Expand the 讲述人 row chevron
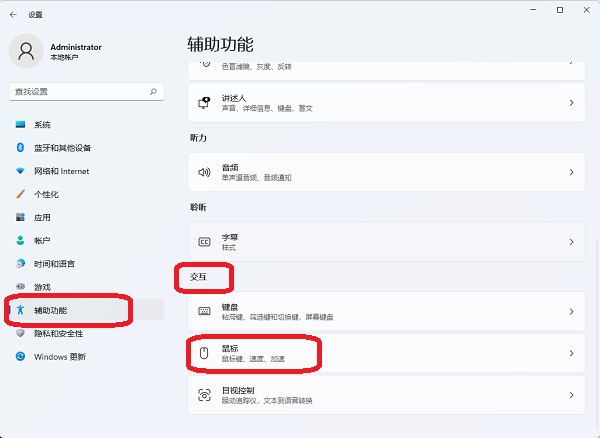Image resolution: width=600 pixels, height=438 pixels. (571, 102)
